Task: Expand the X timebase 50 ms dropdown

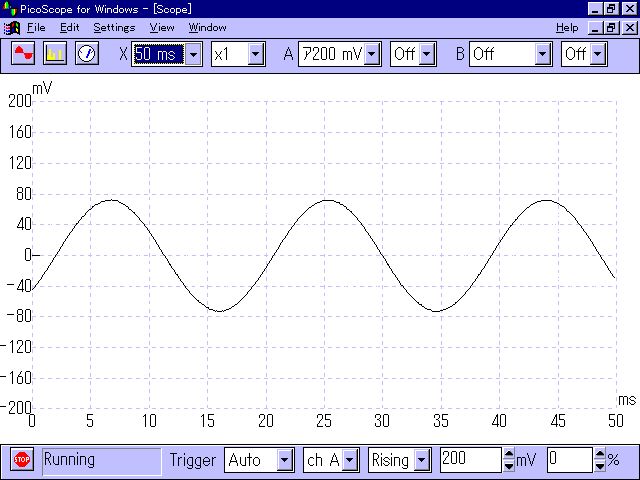Action: coord(193,54)
